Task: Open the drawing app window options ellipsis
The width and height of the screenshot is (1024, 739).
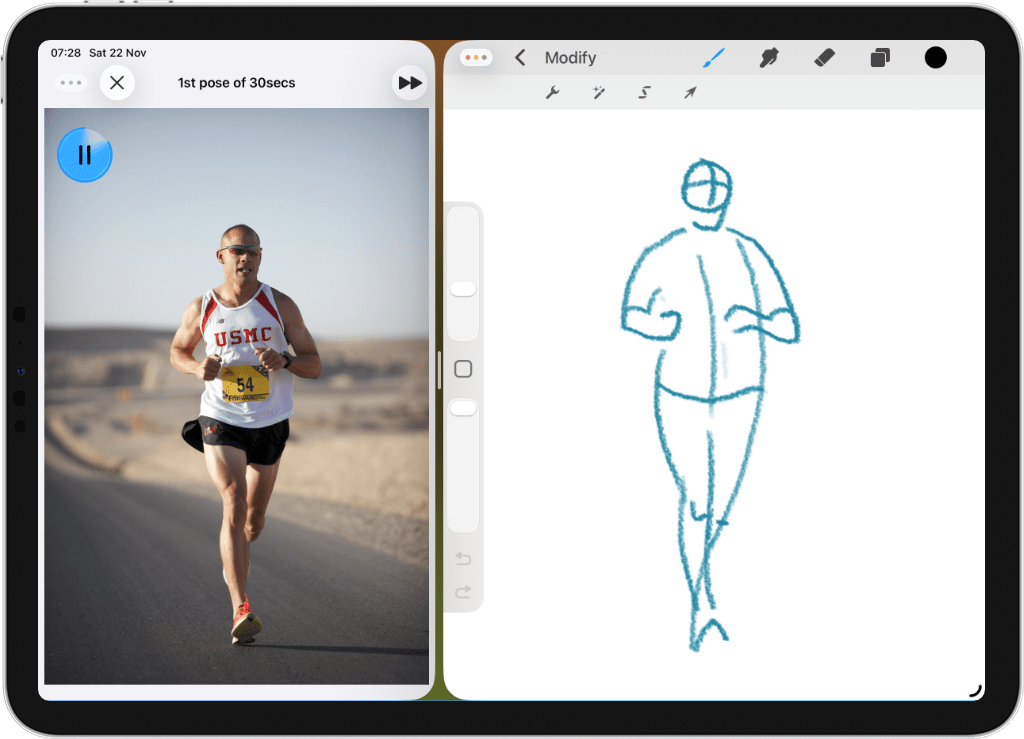Action: pyautogui.click(x=476, y=57)
